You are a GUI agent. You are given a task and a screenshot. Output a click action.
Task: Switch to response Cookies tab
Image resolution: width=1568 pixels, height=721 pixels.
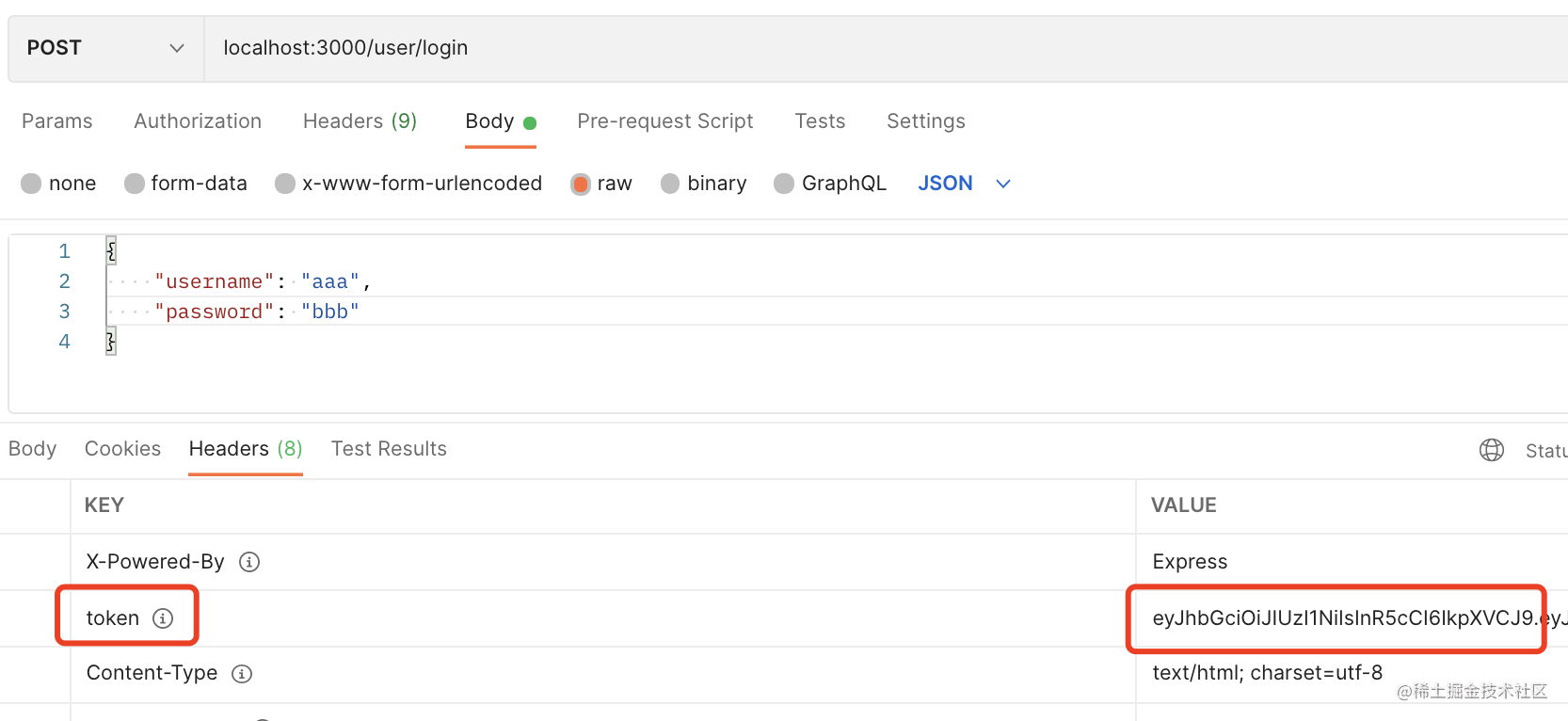point(122,449)
